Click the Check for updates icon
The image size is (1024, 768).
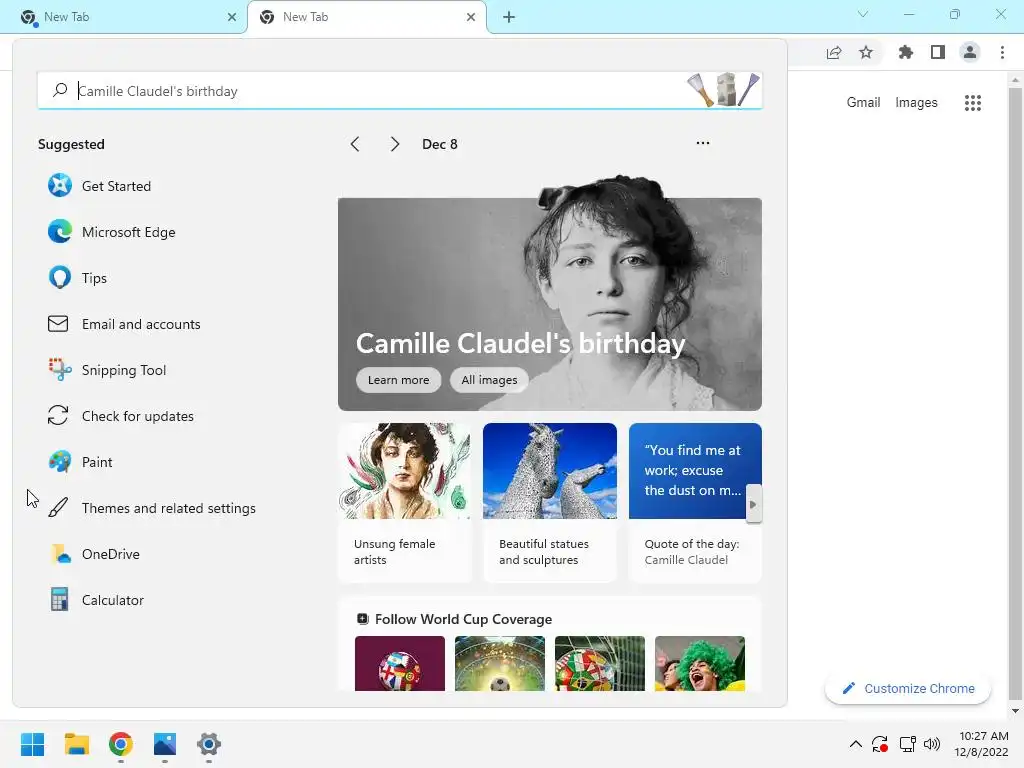pyautogui.click(x=58, y=415)
